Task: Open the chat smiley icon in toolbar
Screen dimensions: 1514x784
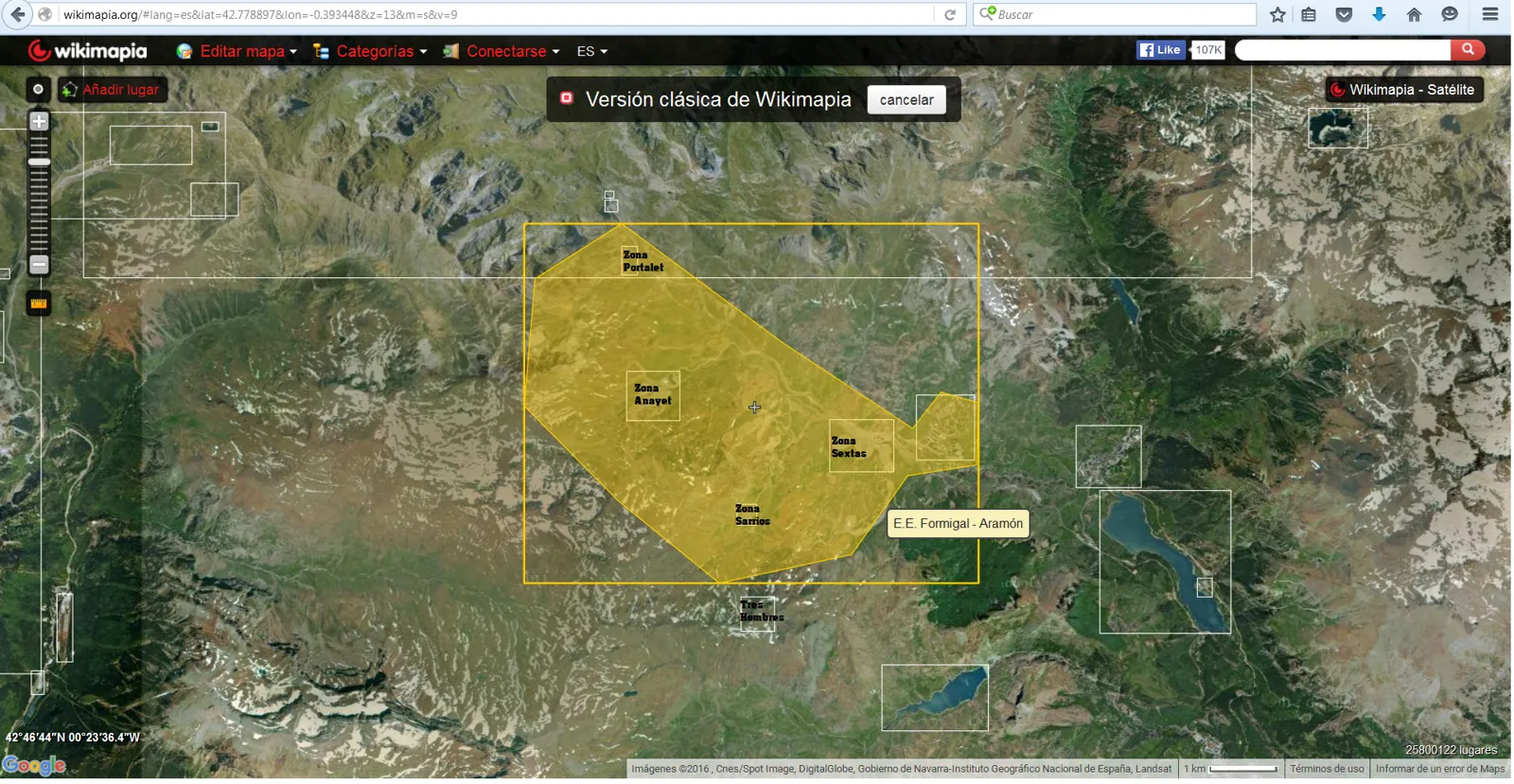Action: point(1450,14)
